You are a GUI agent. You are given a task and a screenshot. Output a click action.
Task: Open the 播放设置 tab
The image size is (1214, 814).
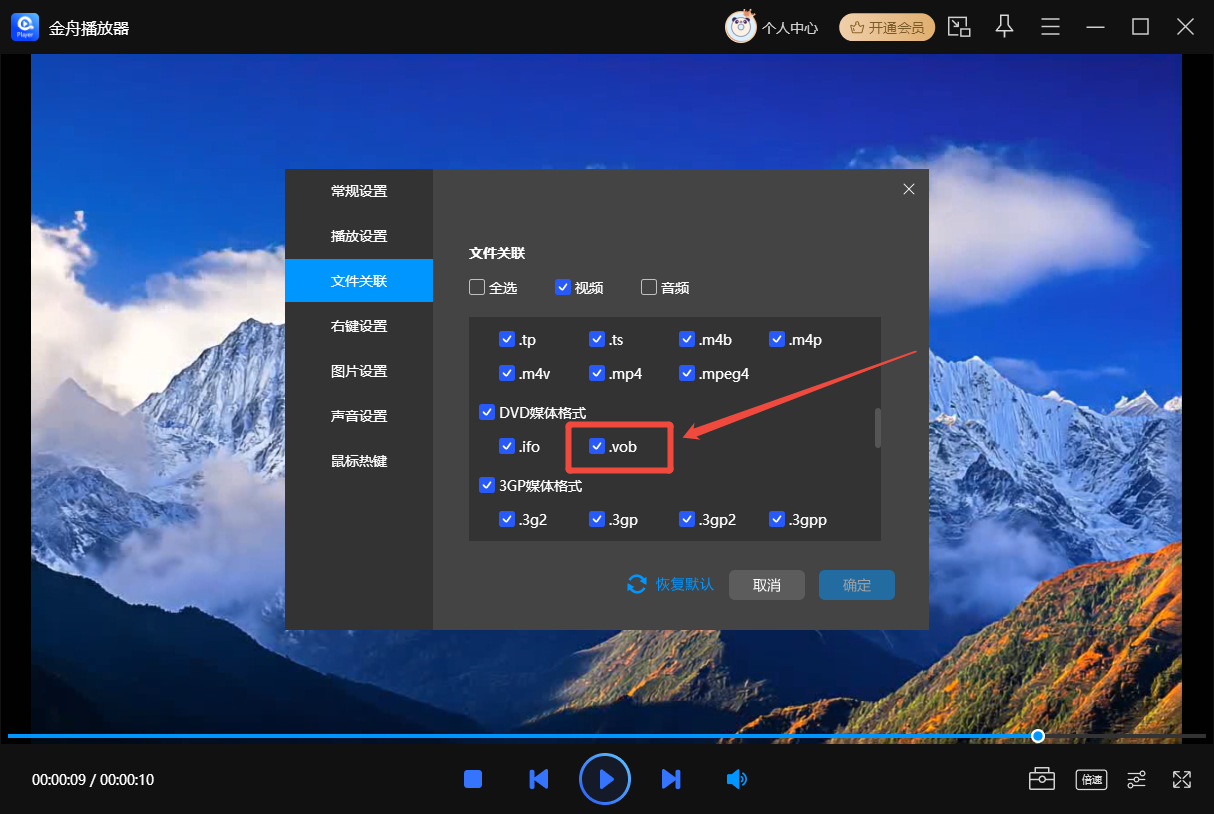coord(359,236)
